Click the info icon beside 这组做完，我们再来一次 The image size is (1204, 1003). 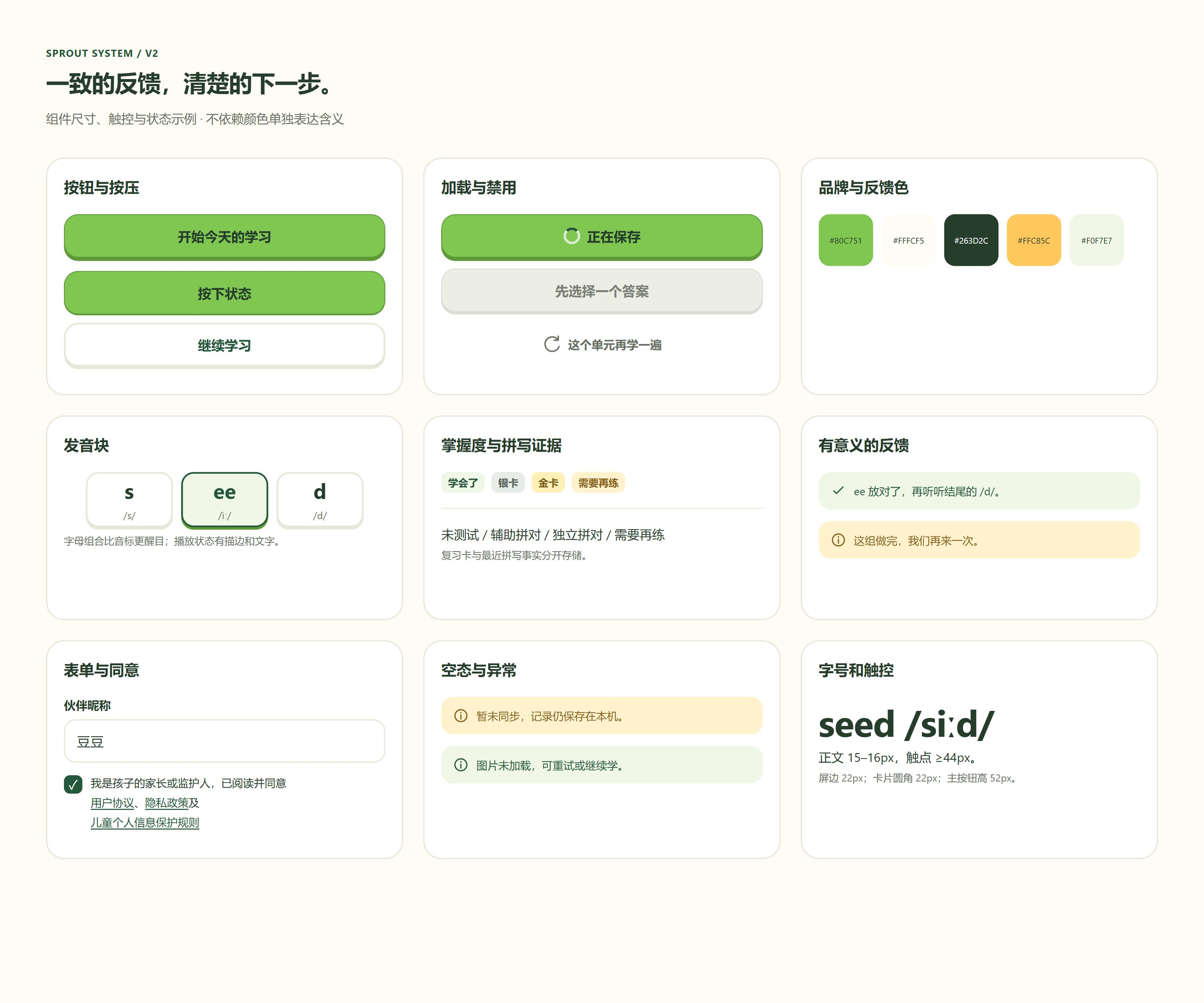(x=838, y=540)
